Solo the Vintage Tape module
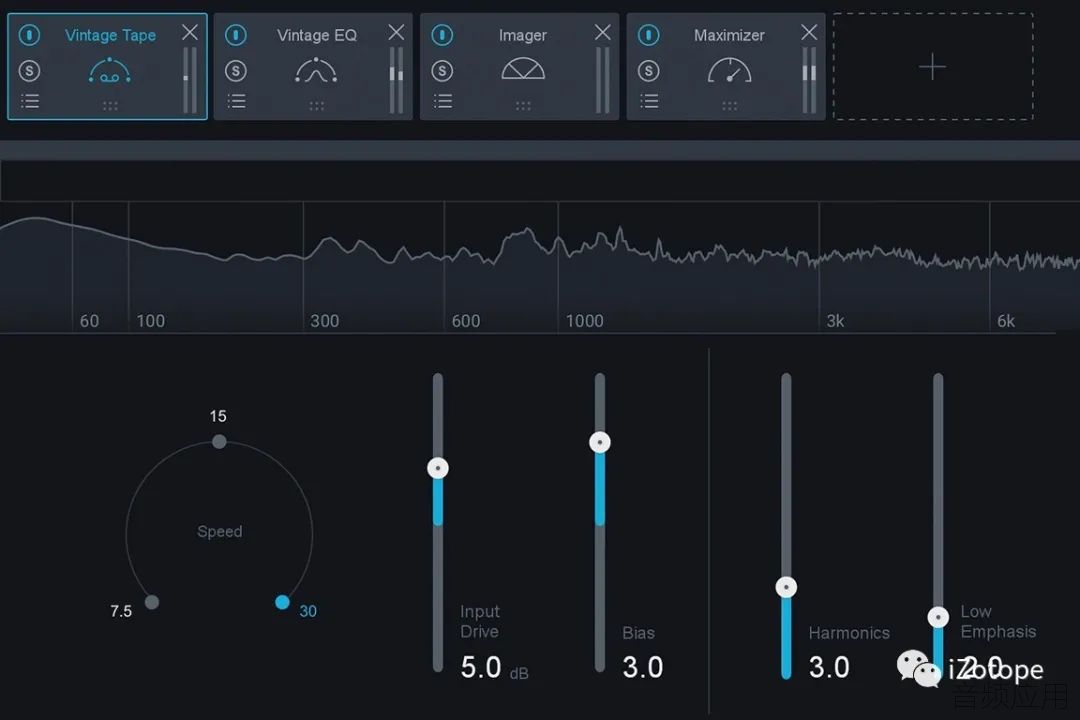Image resolution: width=1080 pixels, height=720 pixels. coord(29,70)
